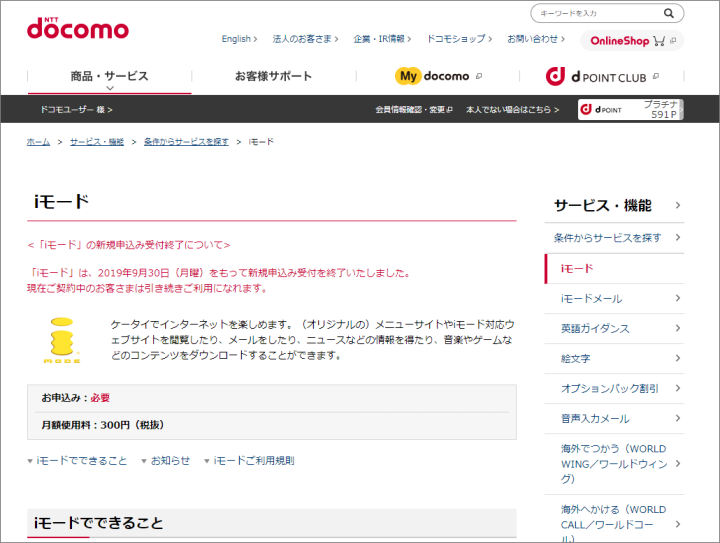
Task: Open the お客様サポート tab
Action: click(x=273, y=76)
